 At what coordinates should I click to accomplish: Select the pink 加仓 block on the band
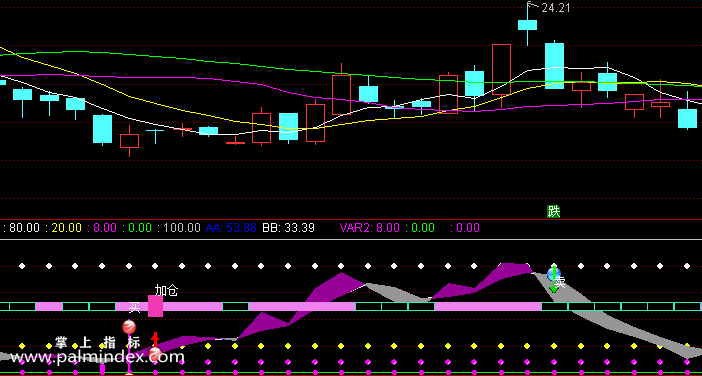click(x=155, y=306)
